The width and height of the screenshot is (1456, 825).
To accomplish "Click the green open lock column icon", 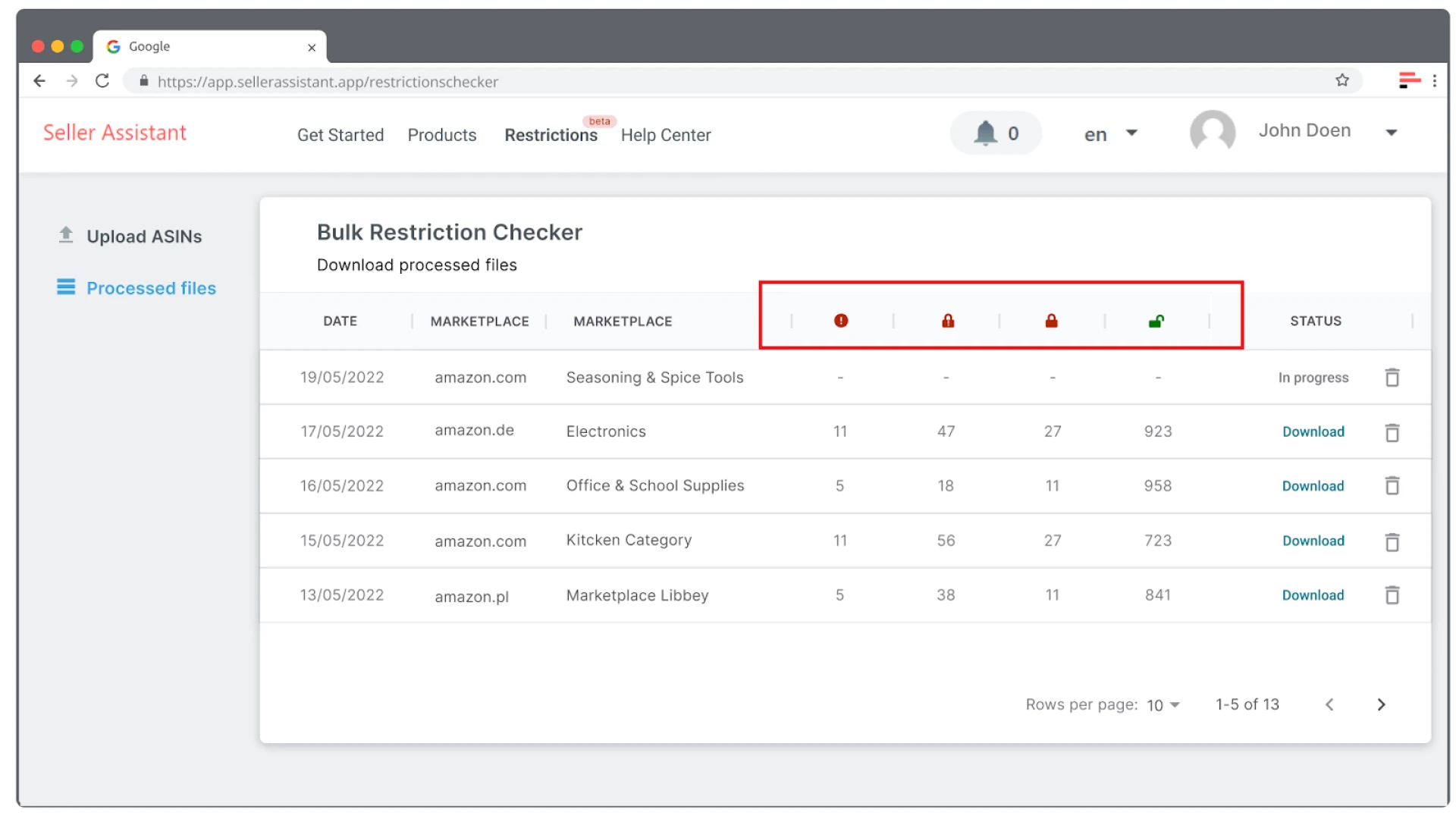I will pyautogui.click(x=1157, y=320).
